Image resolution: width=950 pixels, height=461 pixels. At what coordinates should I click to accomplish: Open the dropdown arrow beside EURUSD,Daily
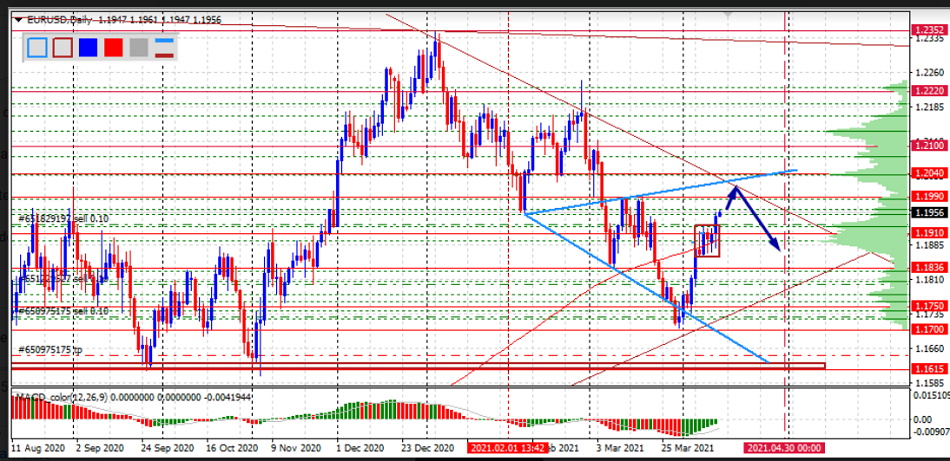pyautogui.click(x=18, y=20)
